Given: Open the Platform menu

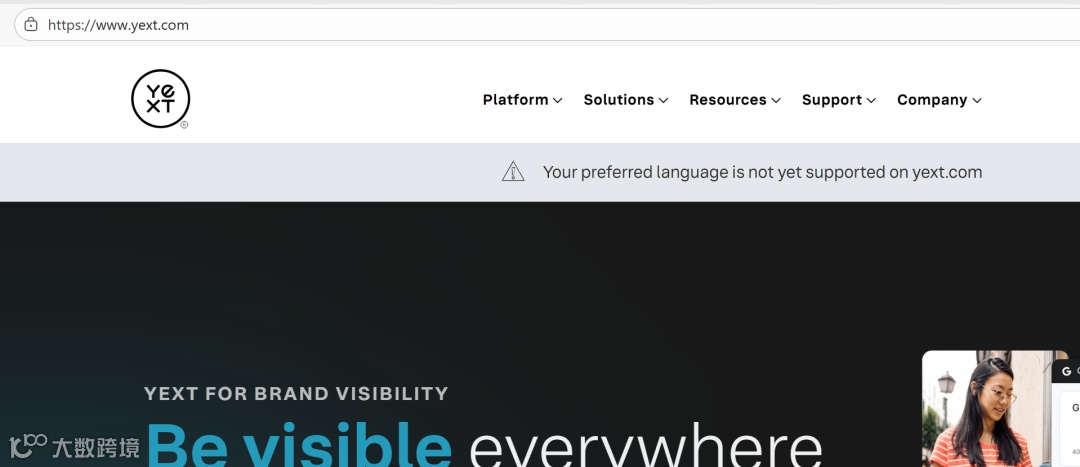Looking at the screenshot, I should (x=522, y=100).
